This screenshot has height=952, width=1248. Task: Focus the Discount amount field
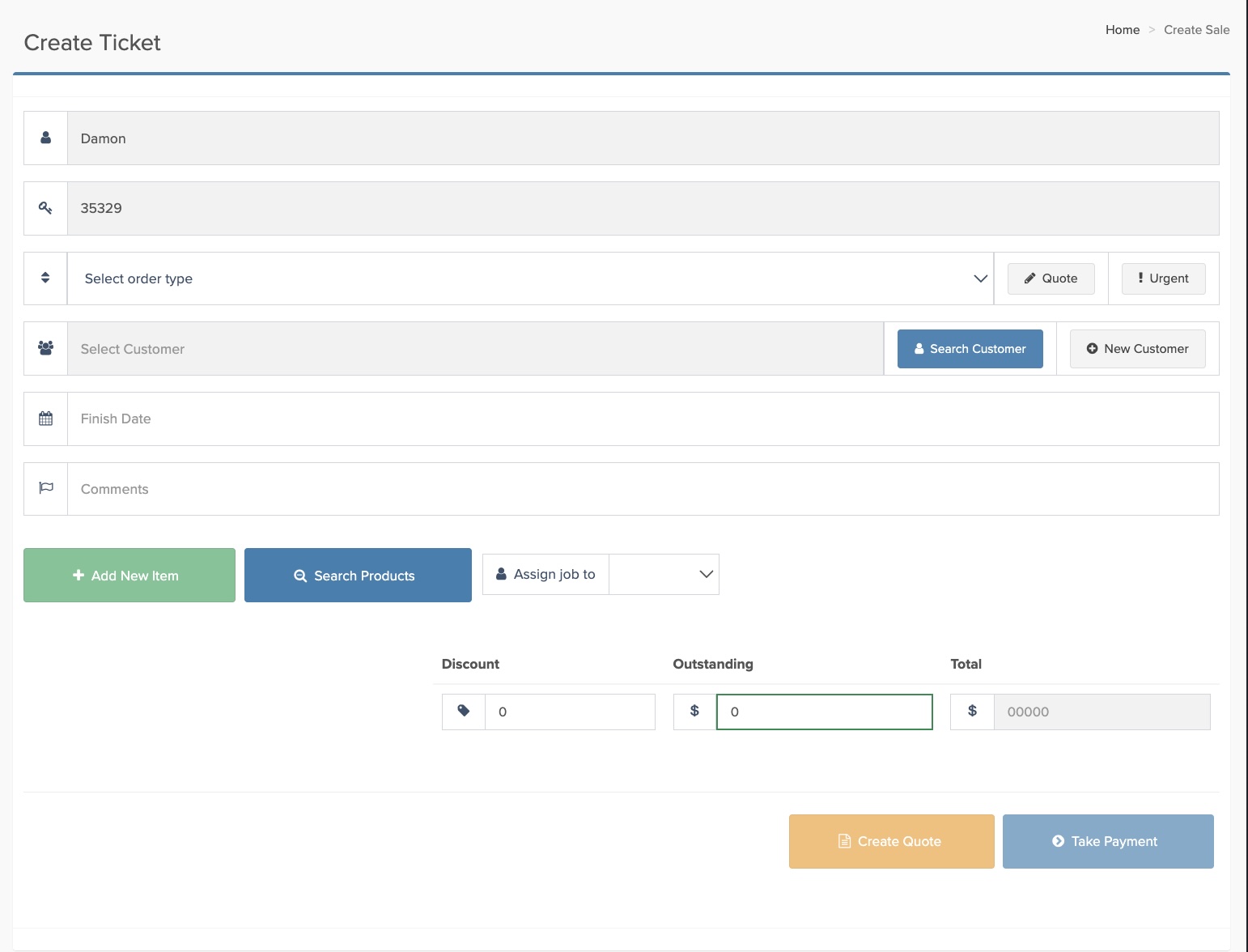click(x=571, y=712)
